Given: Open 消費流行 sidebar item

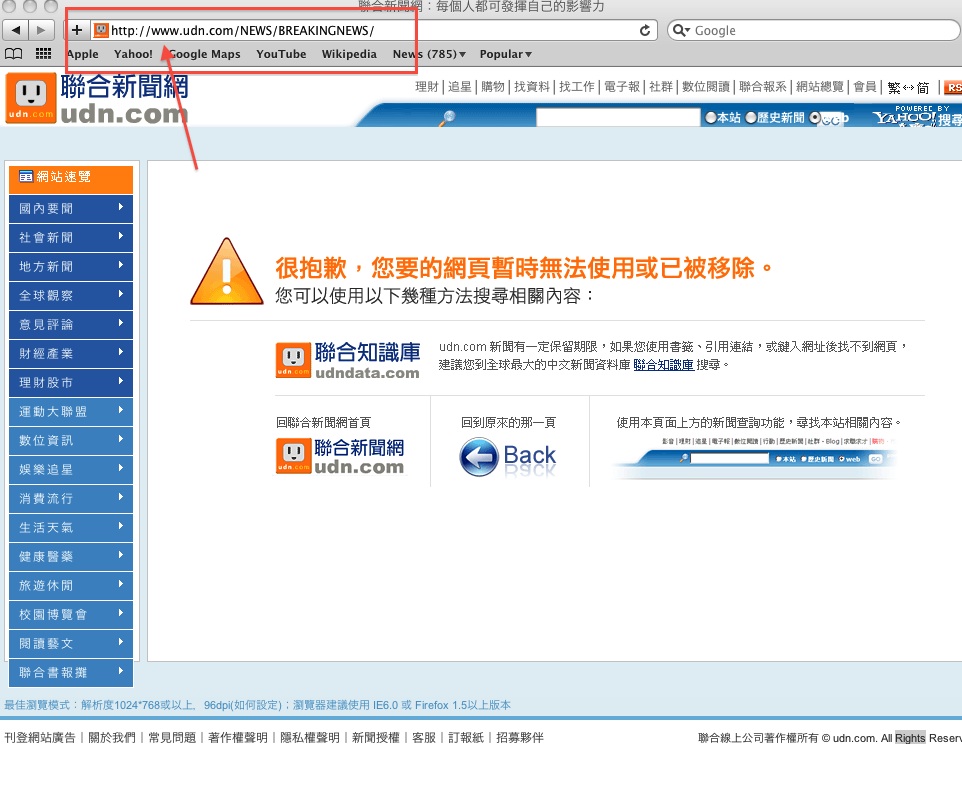Looking at the screenshot, I should 71,499.
